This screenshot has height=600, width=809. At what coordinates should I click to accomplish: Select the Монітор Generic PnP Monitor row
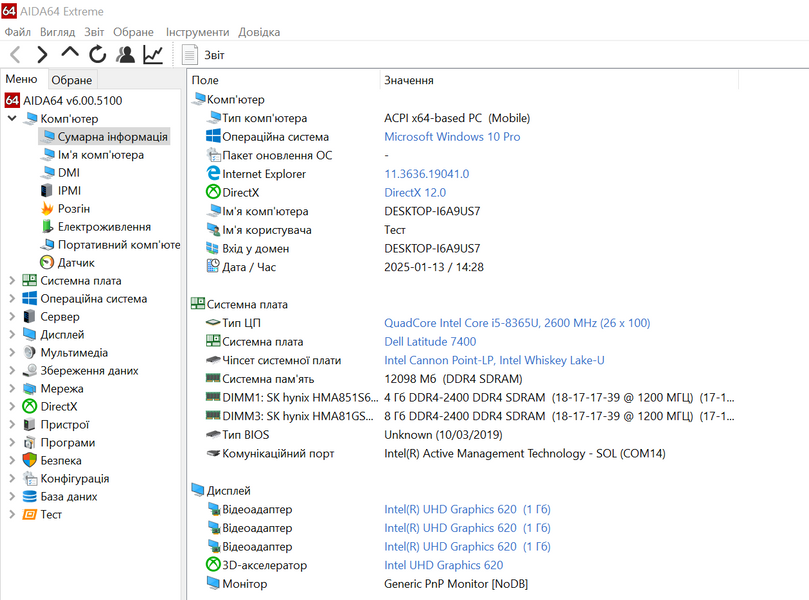pyautogui.click(x=367, y=583)
